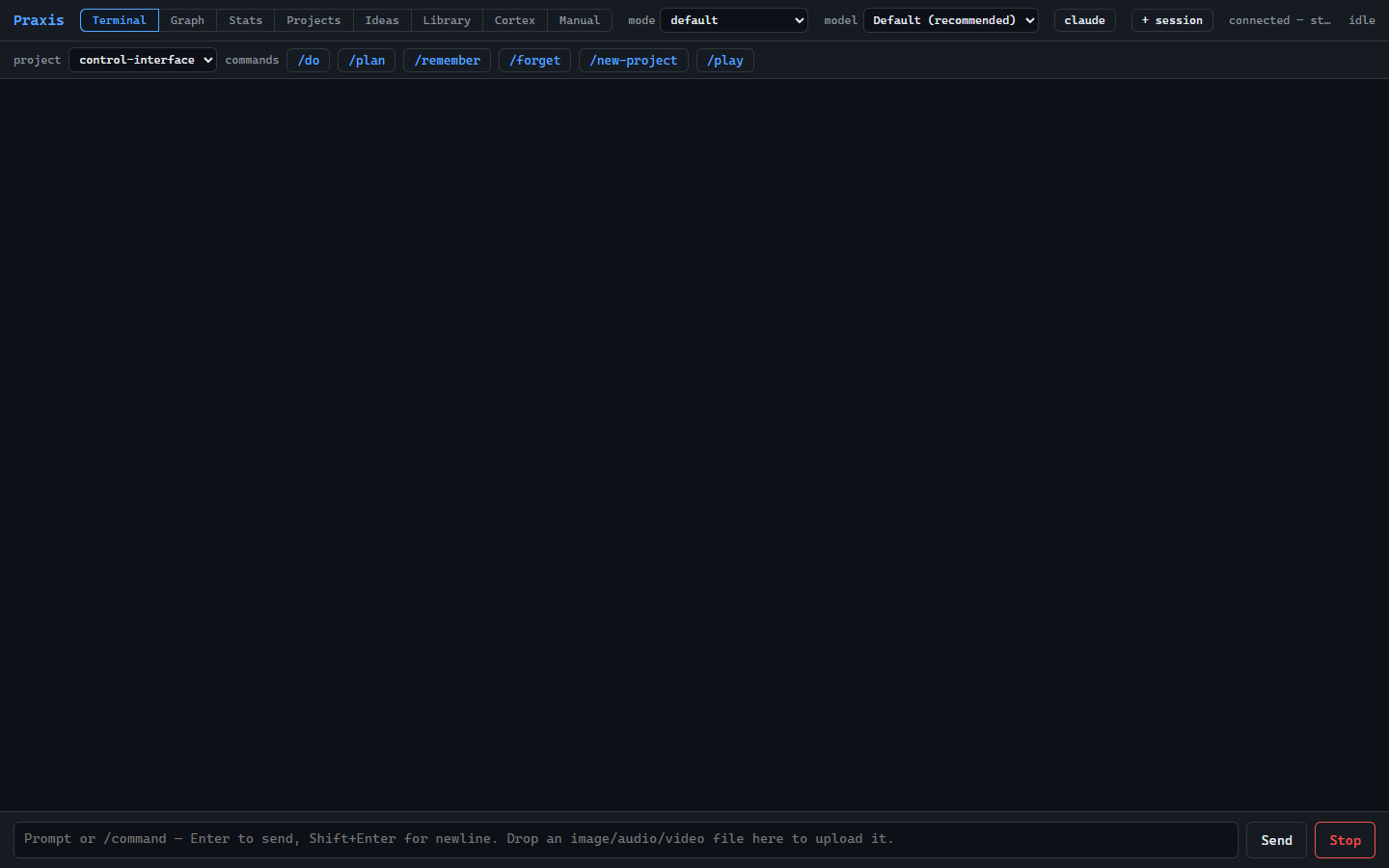Viewport: 1389px width, 868px height.
Task: Open the model dropdown Default (recommended)
Action: click(951, 20)
